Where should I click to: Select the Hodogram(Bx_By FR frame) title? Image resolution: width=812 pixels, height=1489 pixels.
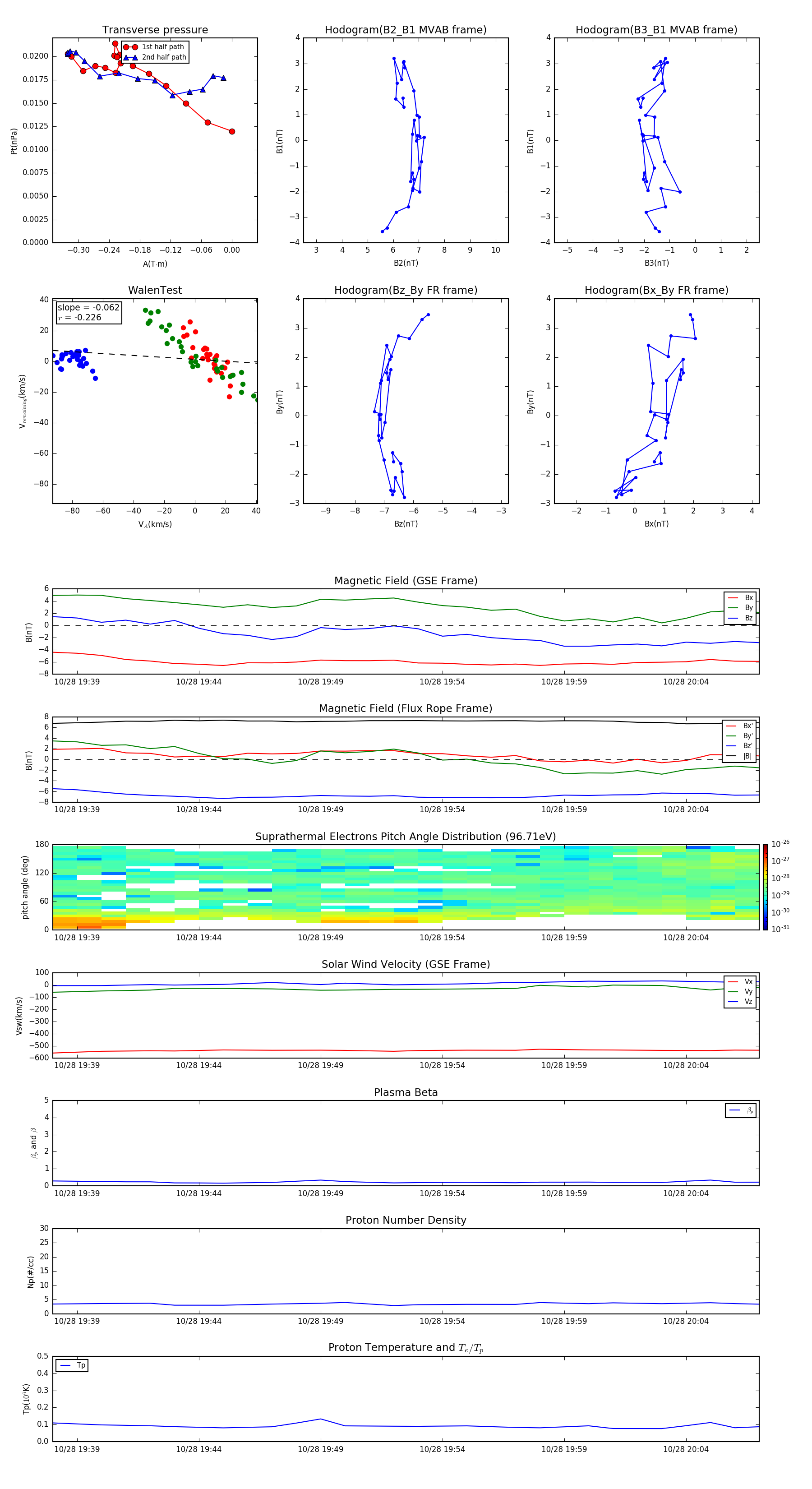coord(656,290)
